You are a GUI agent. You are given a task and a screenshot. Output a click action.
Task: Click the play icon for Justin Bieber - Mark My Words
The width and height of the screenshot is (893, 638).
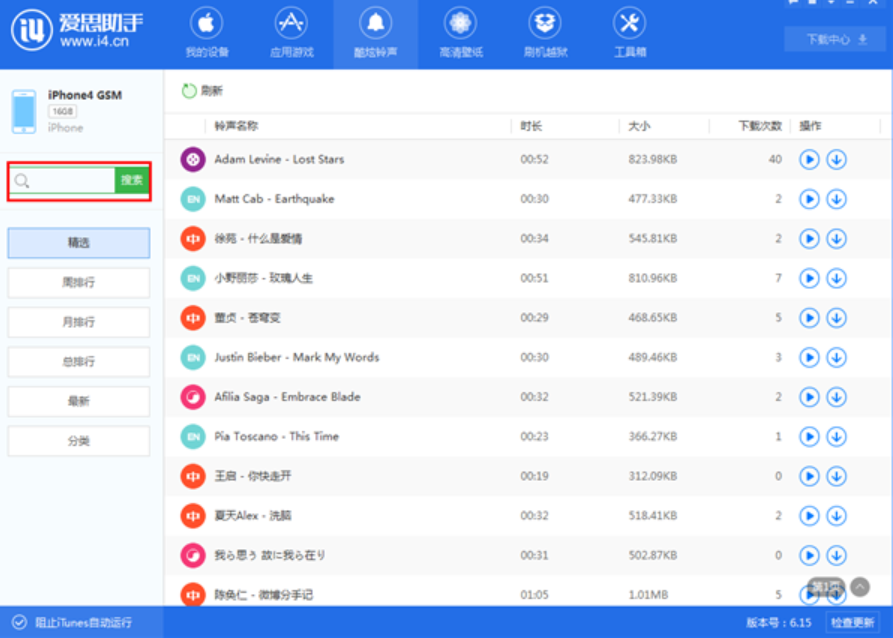[x=809, y=357]
